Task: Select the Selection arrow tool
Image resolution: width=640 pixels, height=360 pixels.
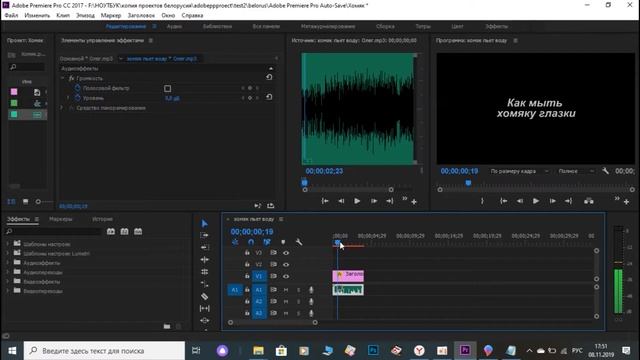Action: pos(204,223)
